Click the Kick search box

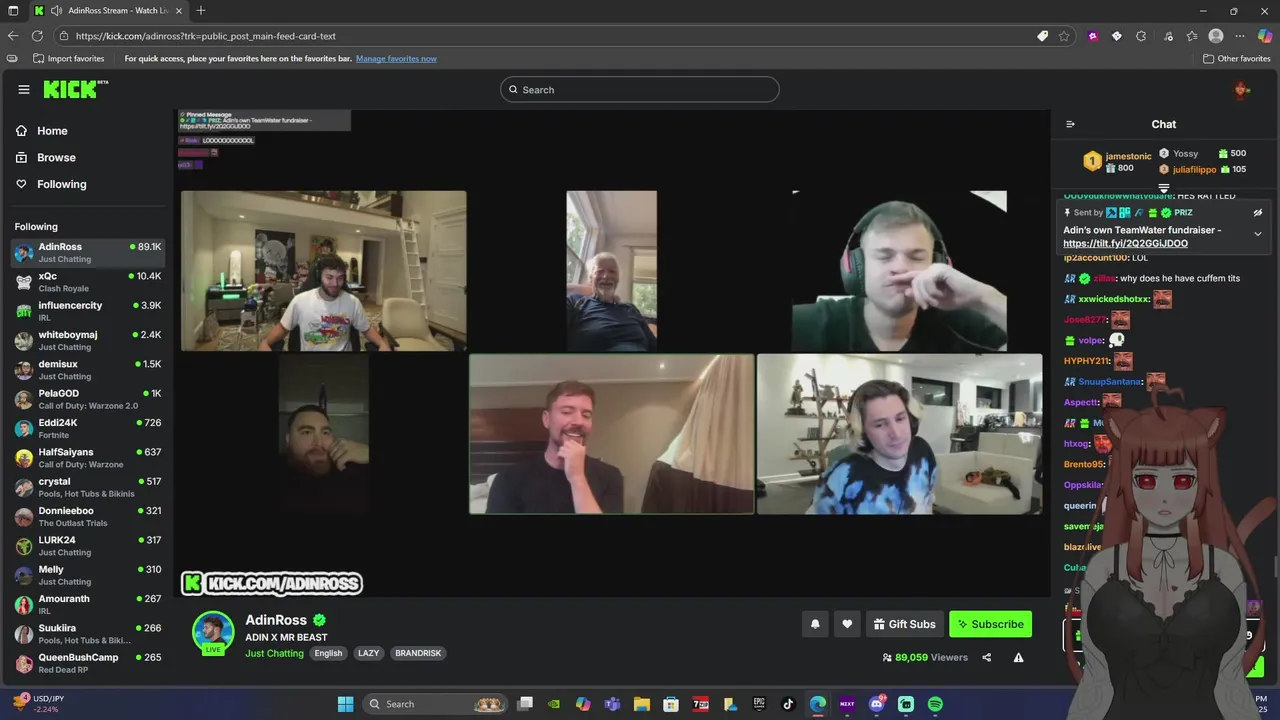[640, 90]
